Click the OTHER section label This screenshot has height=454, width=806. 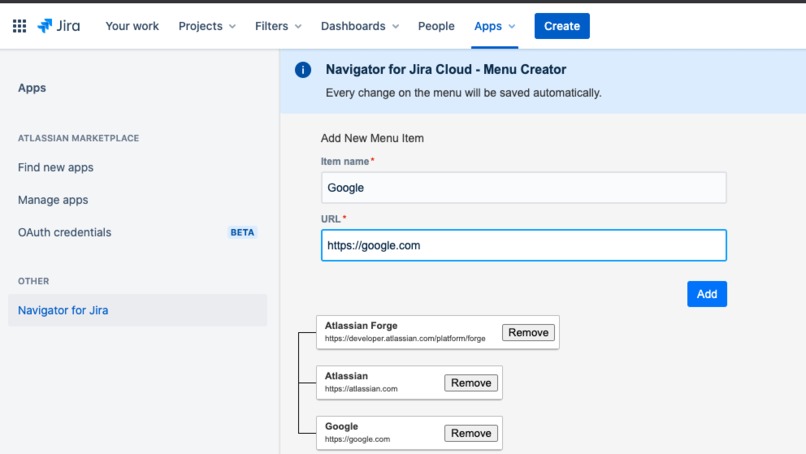(33, 281)
